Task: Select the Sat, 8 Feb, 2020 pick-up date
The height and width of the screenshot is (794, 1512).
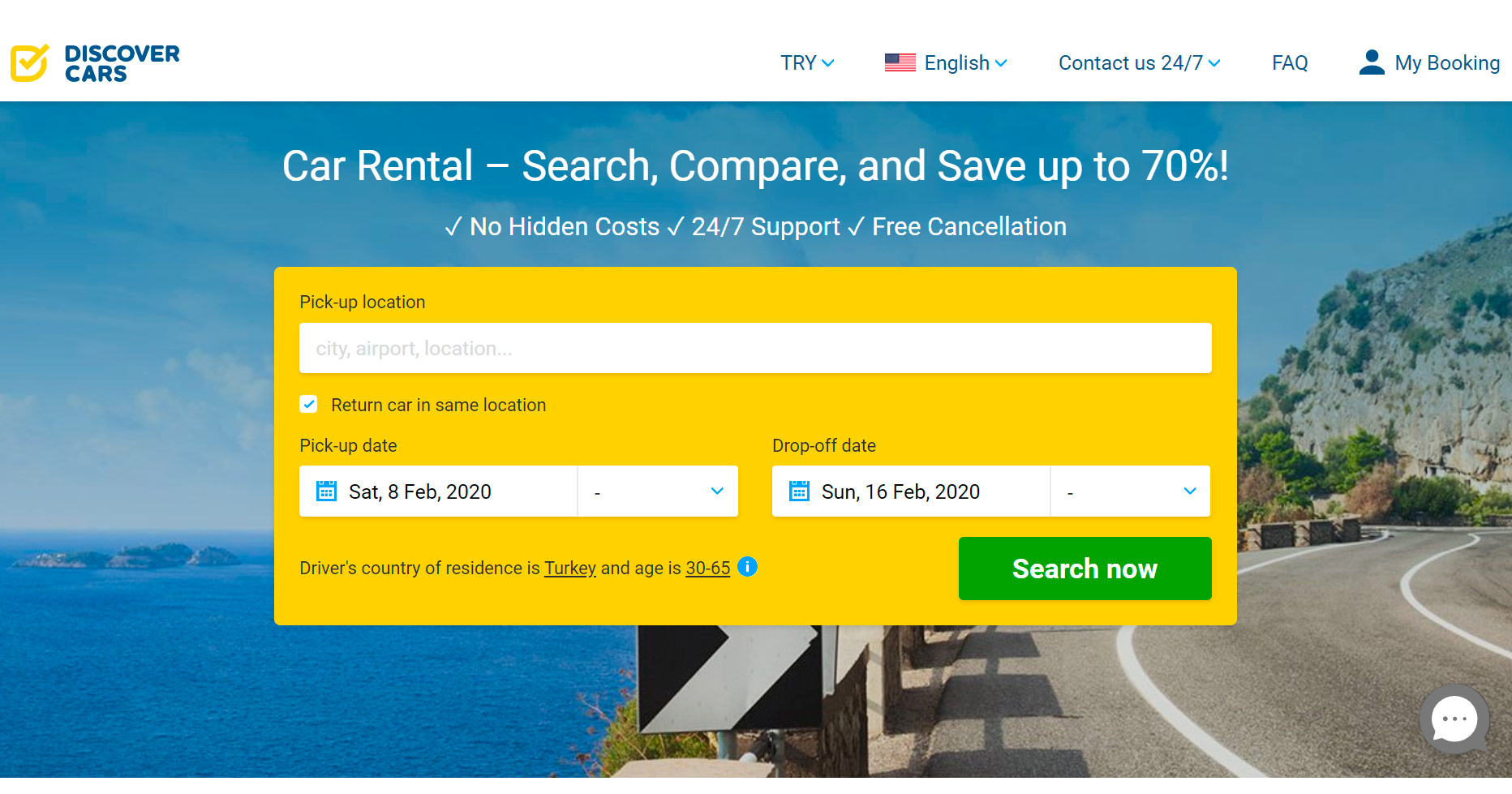Action: click(x=419, y=491)
